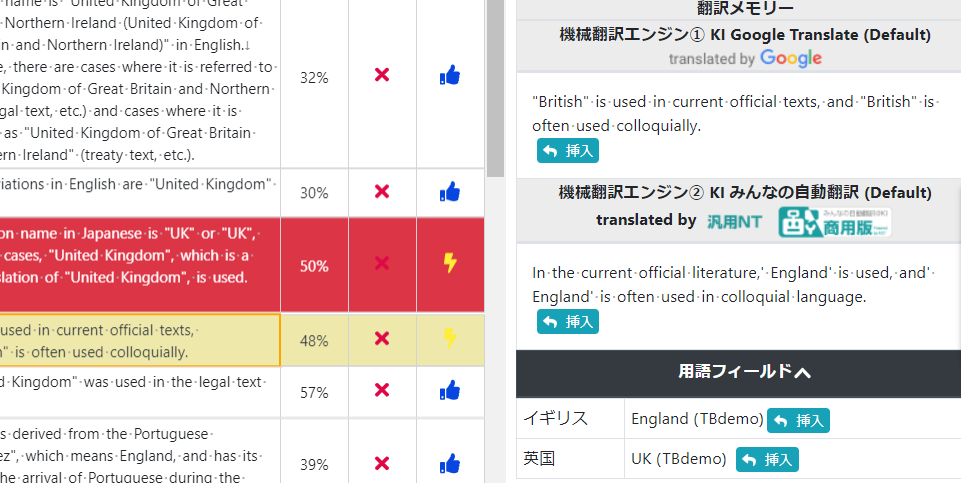Click the thumbs-up icon in the 57% row
Screen dimensions: 961x483
[450, 390]
